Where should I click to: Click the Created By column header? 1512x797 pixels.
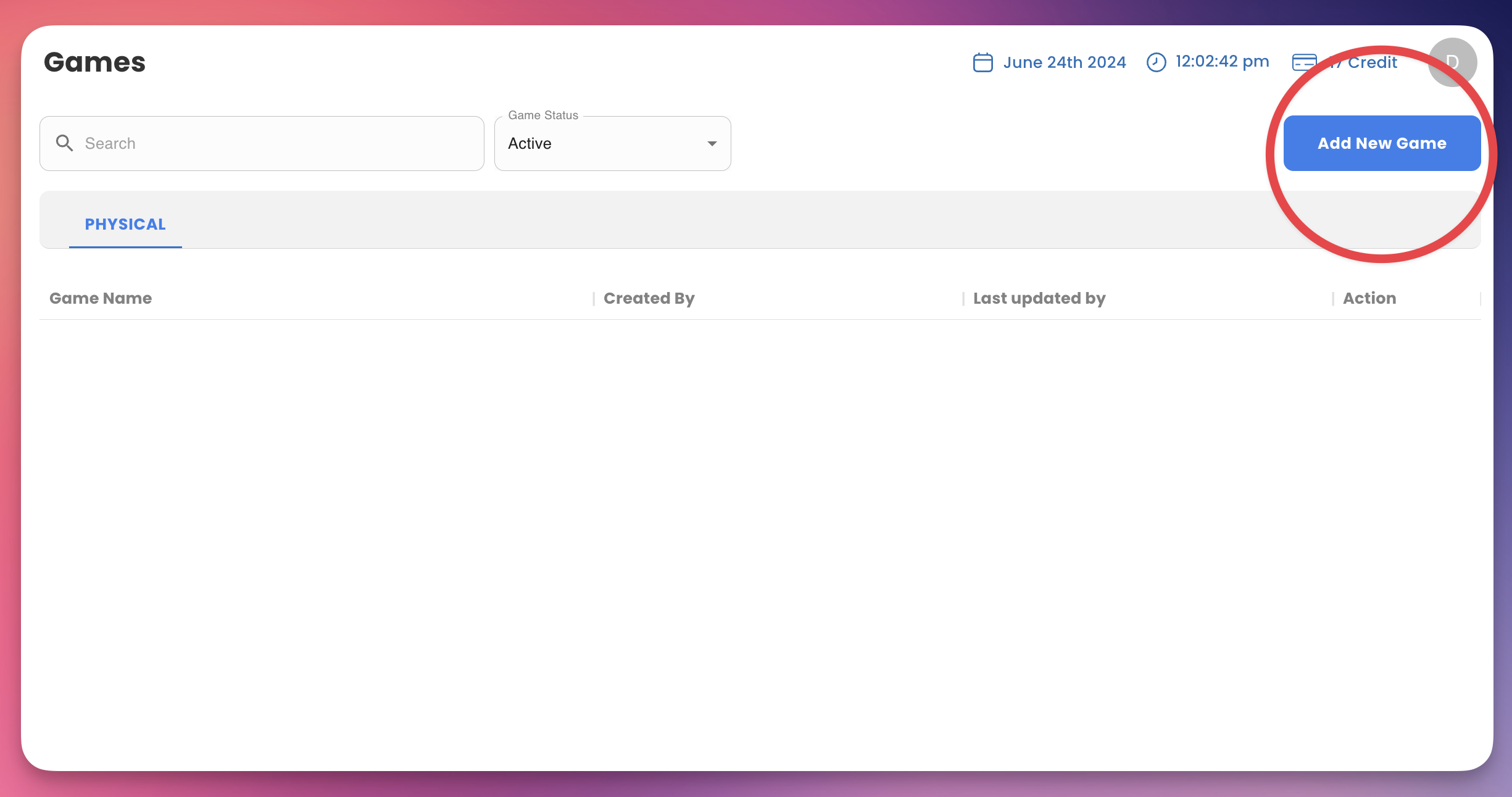pos(649,298)
